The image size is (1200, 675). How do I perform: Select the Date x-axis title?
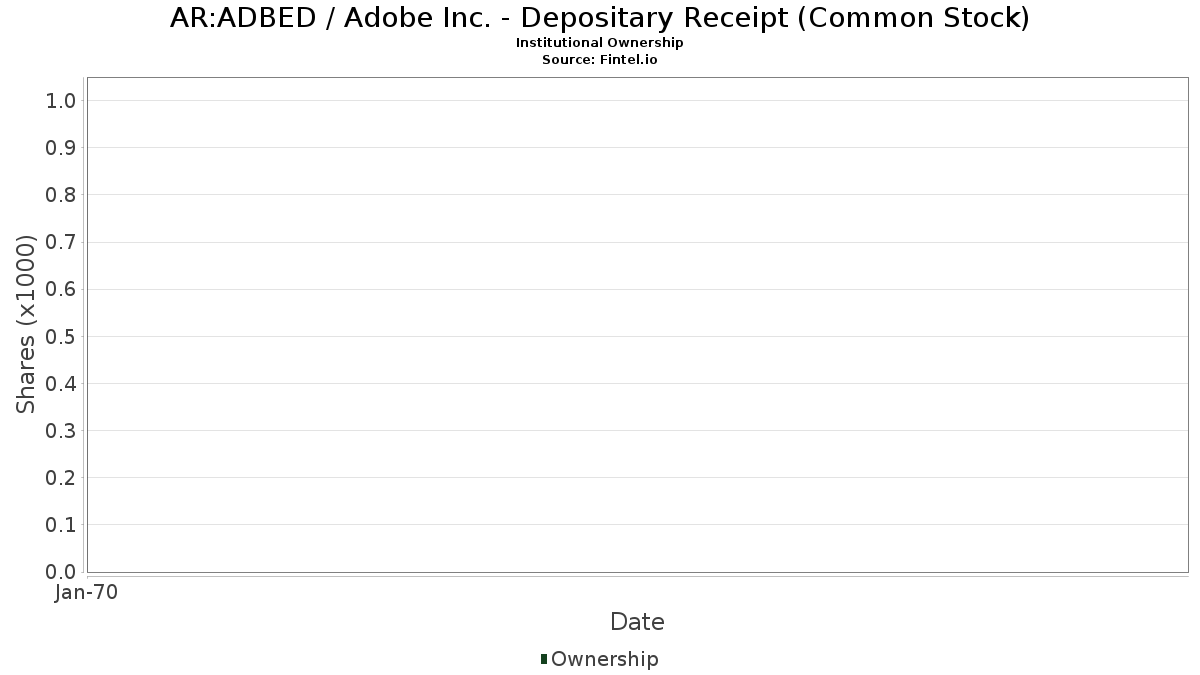click(x=637, y=622)
